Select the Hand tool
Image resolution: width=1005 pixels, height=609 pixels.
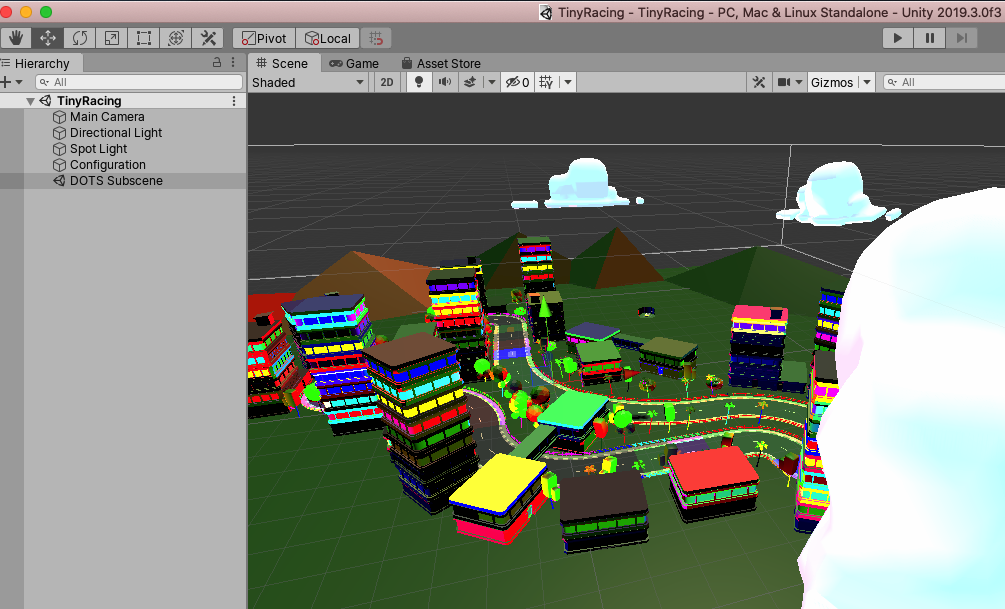click(15, 37)
